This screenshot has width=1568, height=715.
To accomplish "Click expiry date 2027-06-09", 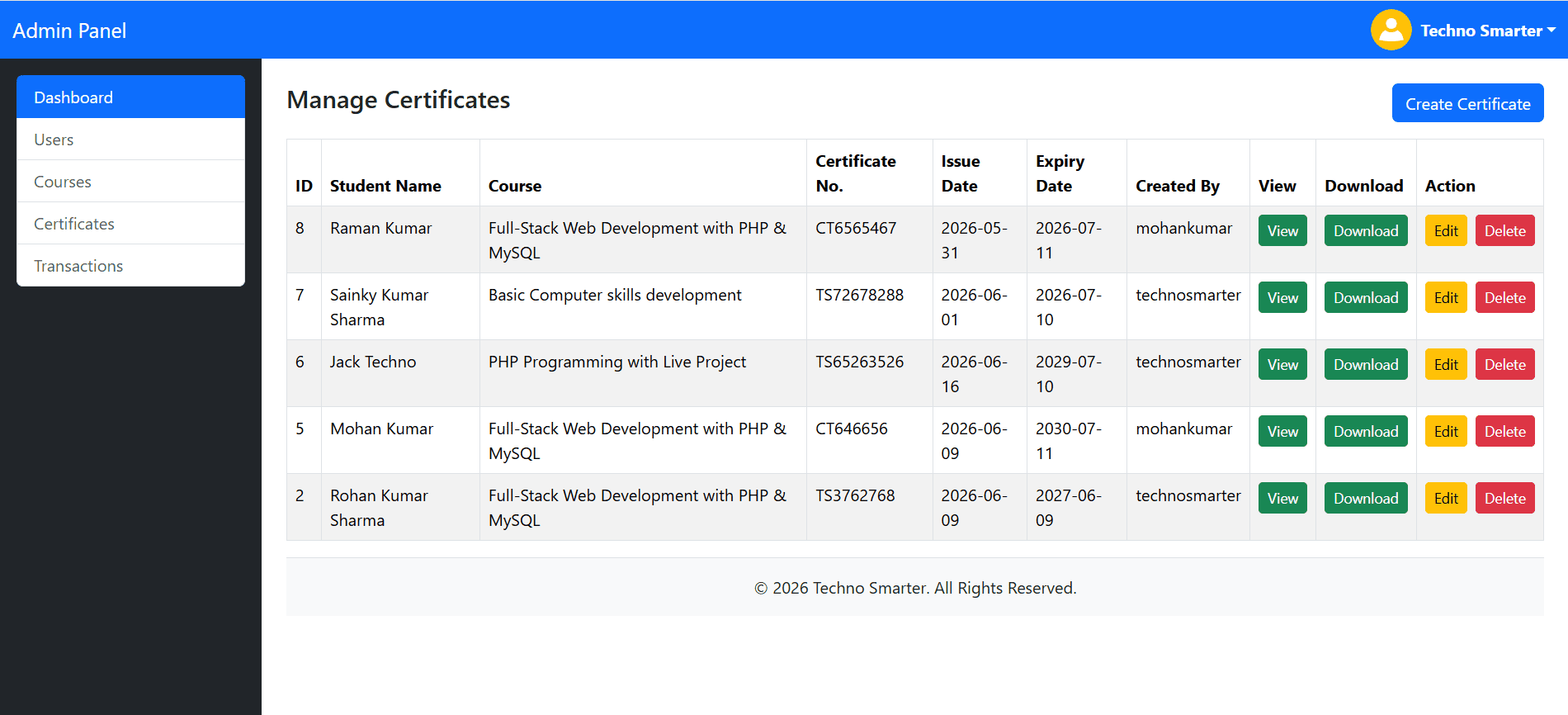I will pyautogui.click(x=1069, y=508).
